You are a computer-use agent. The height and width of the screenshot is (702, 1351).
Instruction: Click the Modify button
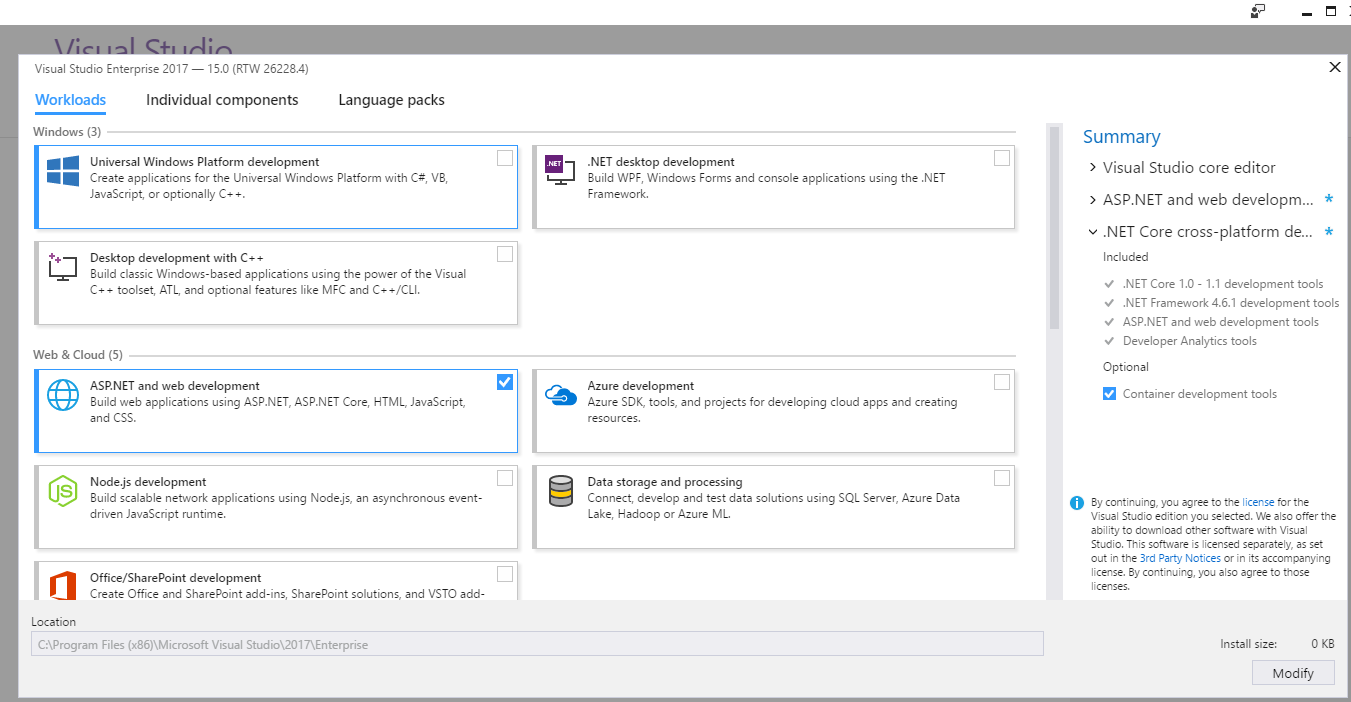(x=1293, y=673)
